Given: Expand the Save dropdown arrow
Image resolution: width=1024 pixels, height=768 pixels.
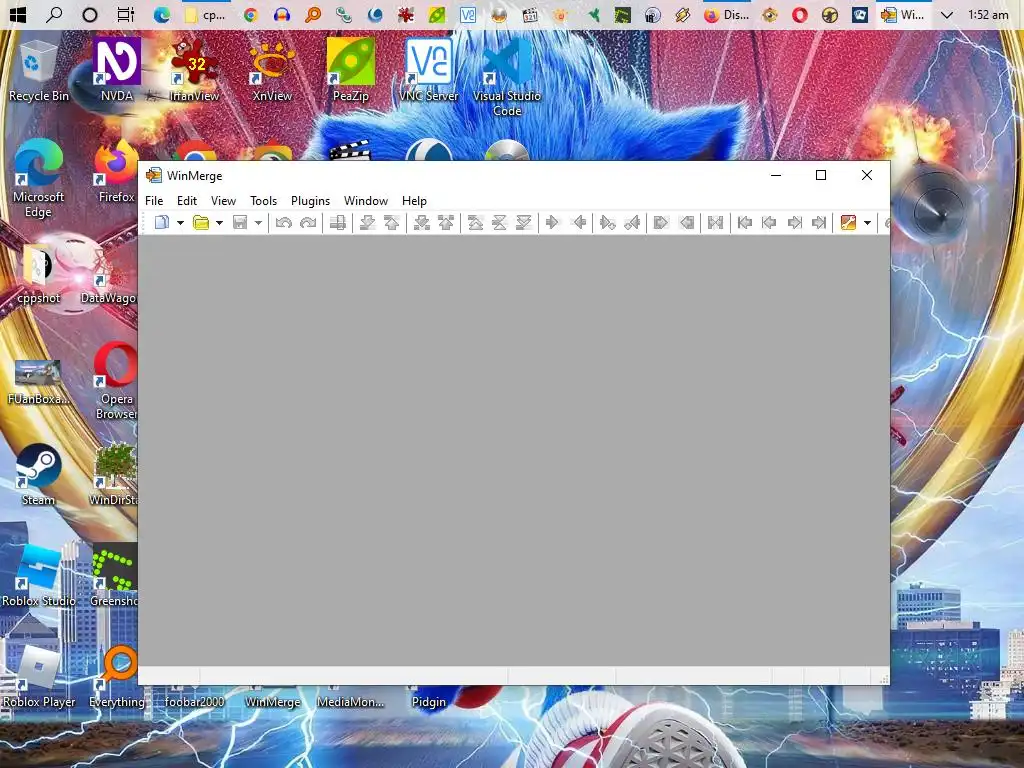Looking at the screenshot, I should tap(259, 223).
